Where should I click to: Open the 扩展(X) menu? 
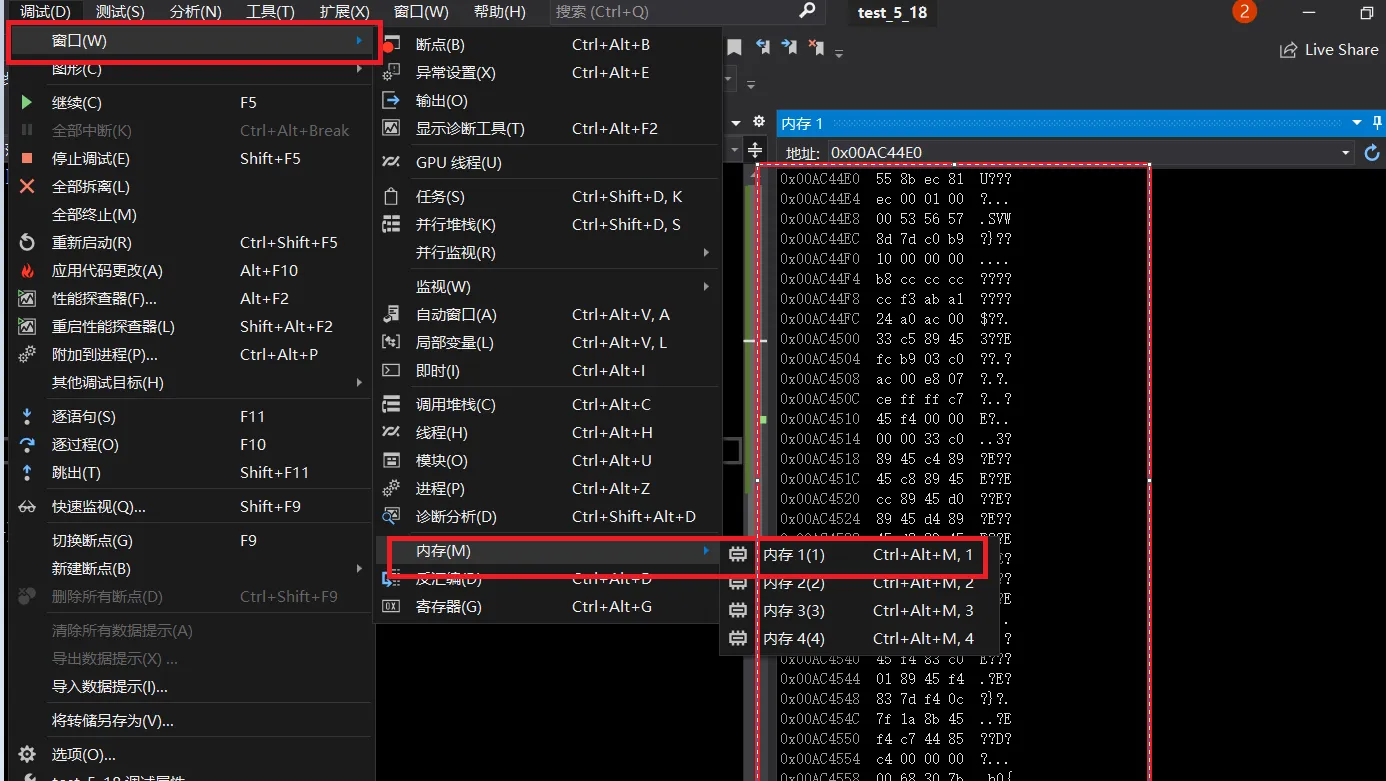[x=345, y=12]
